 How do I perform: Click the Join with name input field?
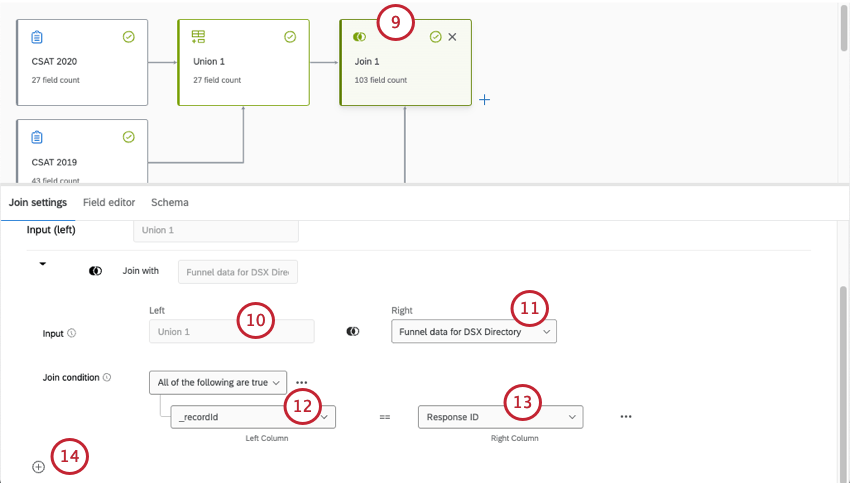coord(237,271)
